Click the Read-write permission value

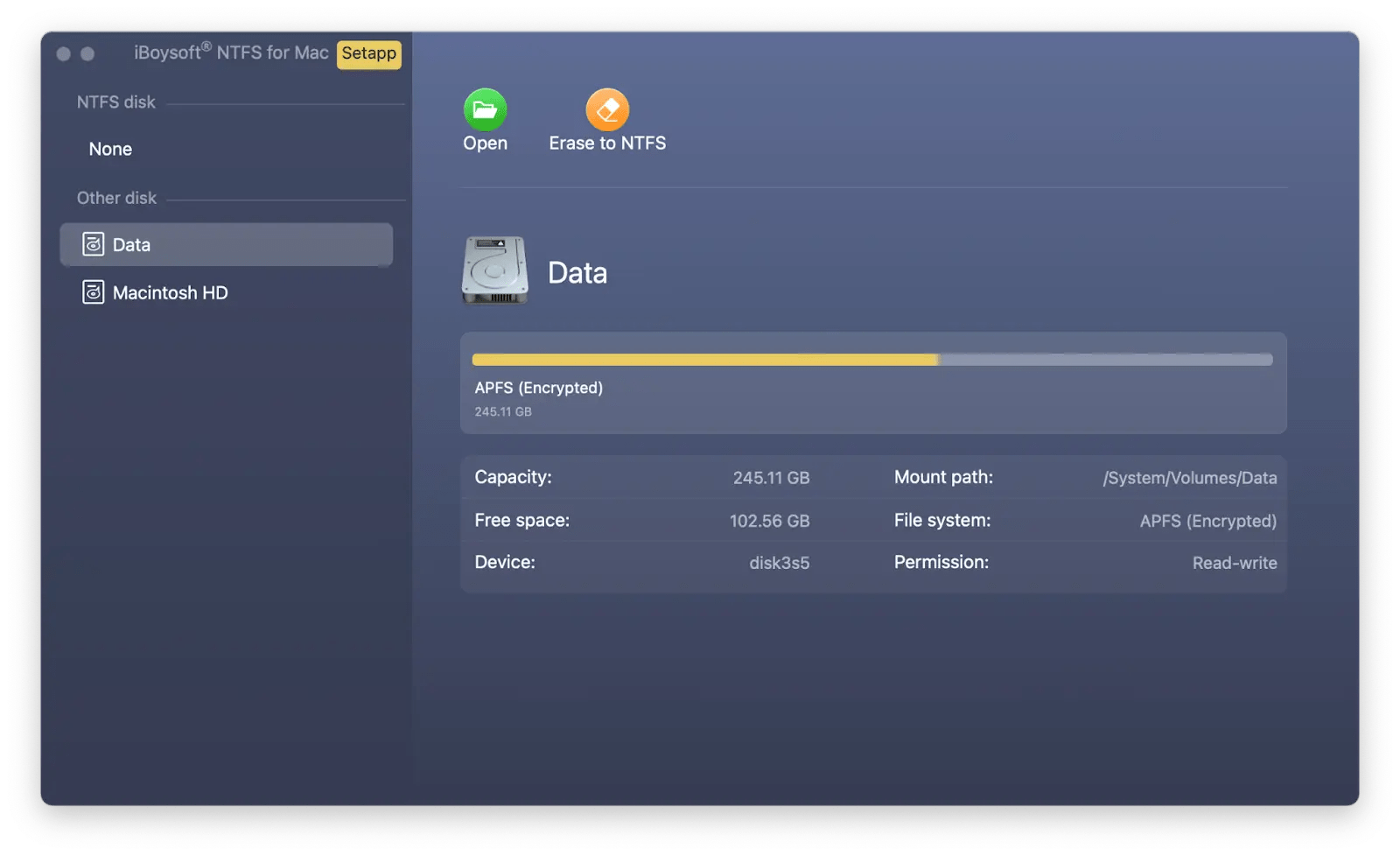[x=1235, y=563]
